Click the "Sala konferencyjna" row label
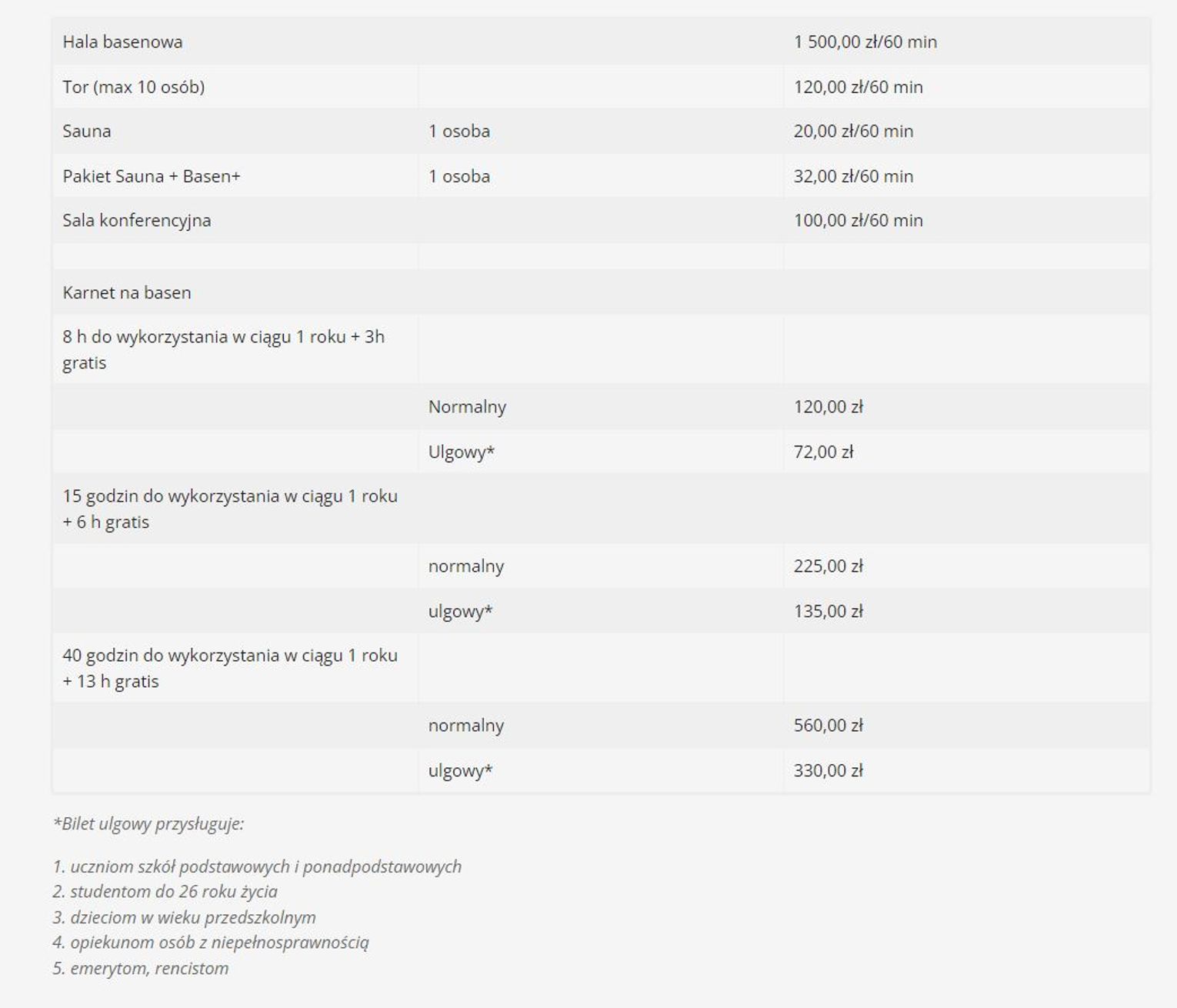The height and width of the screenshot is (1008, 1177). pos(136,220)
